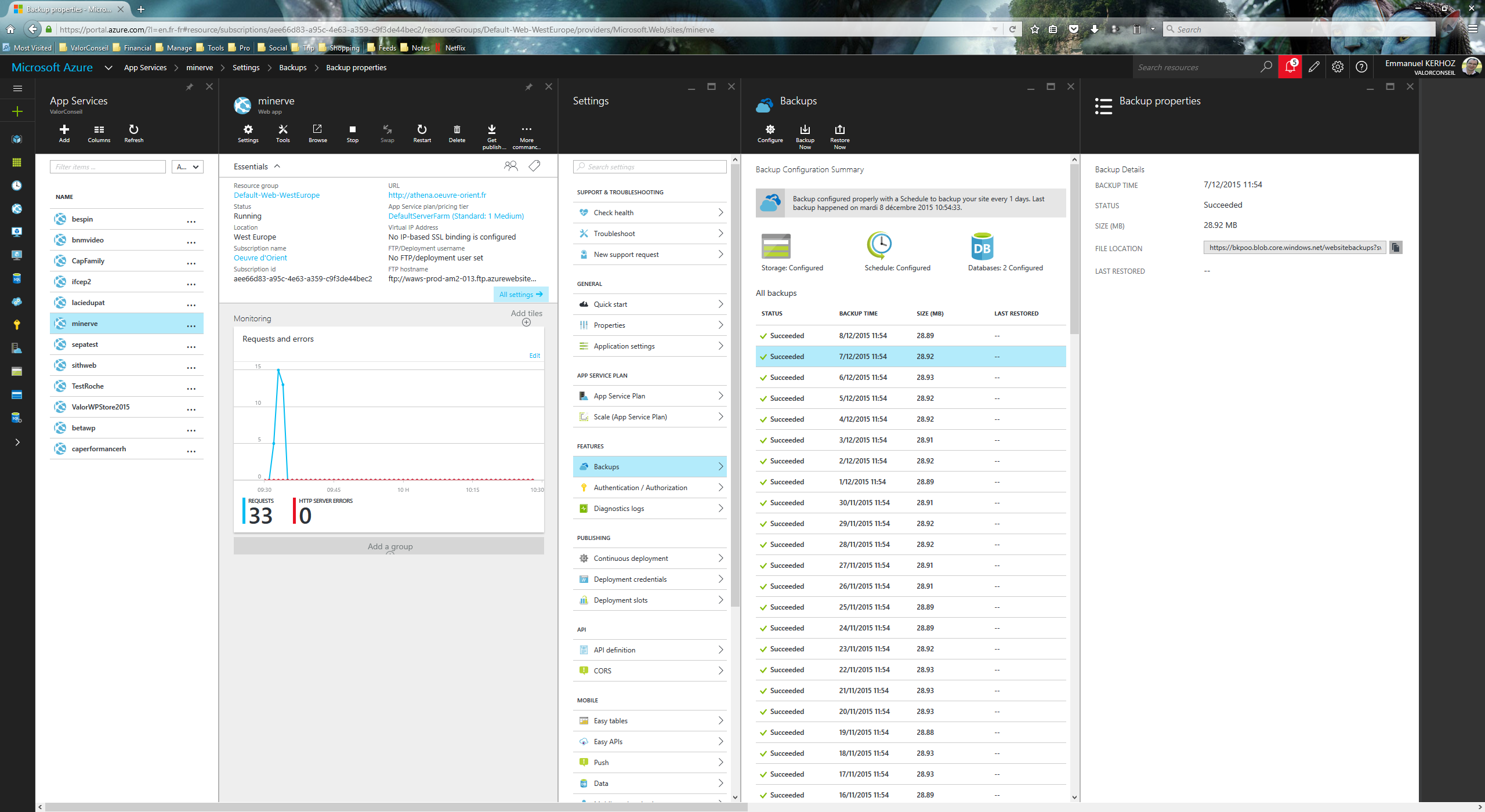
Task: Restart the minerve web app
Action: click(422, 133)
